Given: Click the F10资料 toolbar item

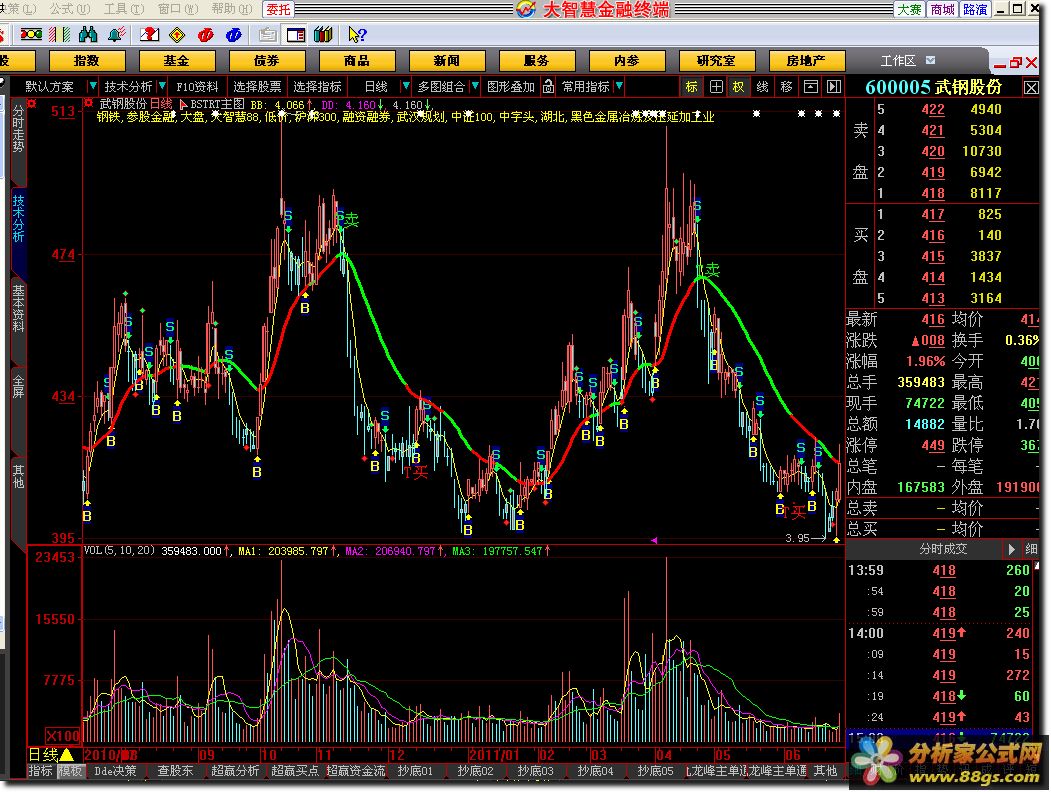Looking at the screenshot, I should [197, 86].
